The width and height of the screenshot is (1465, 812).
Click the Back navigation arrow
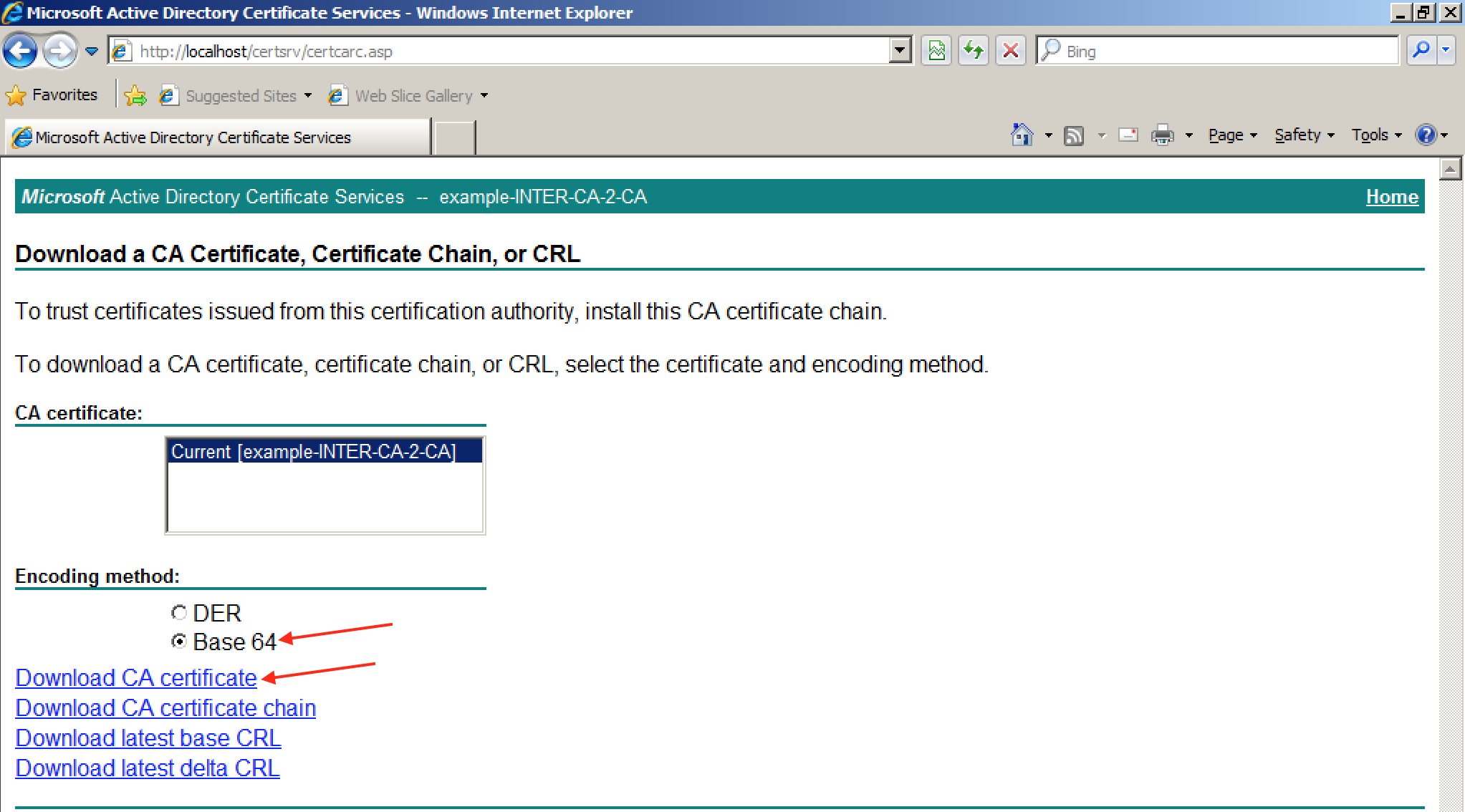point(20,51)
